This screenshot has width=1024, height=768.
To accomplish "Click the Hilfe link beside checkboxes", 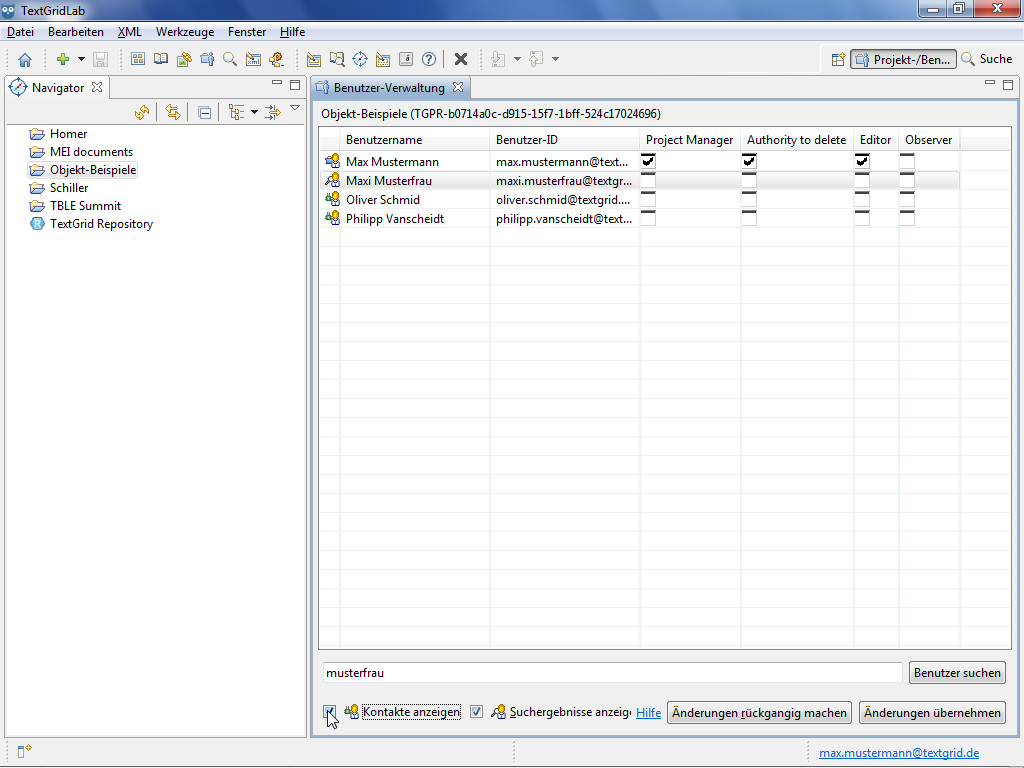I will [x=648, y=713].
